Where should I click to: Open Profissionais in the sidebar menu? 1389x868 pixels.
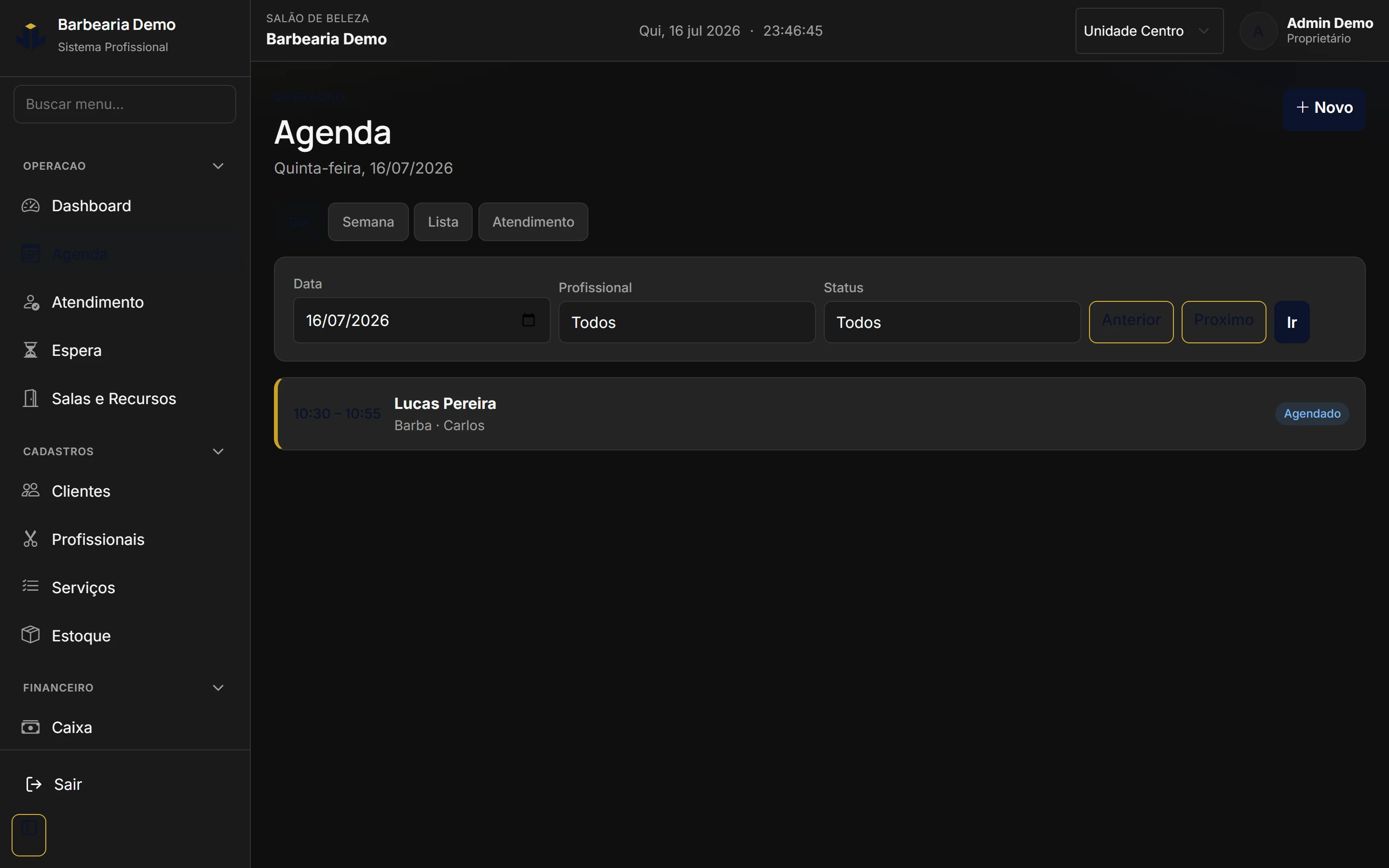click(125, 539)
